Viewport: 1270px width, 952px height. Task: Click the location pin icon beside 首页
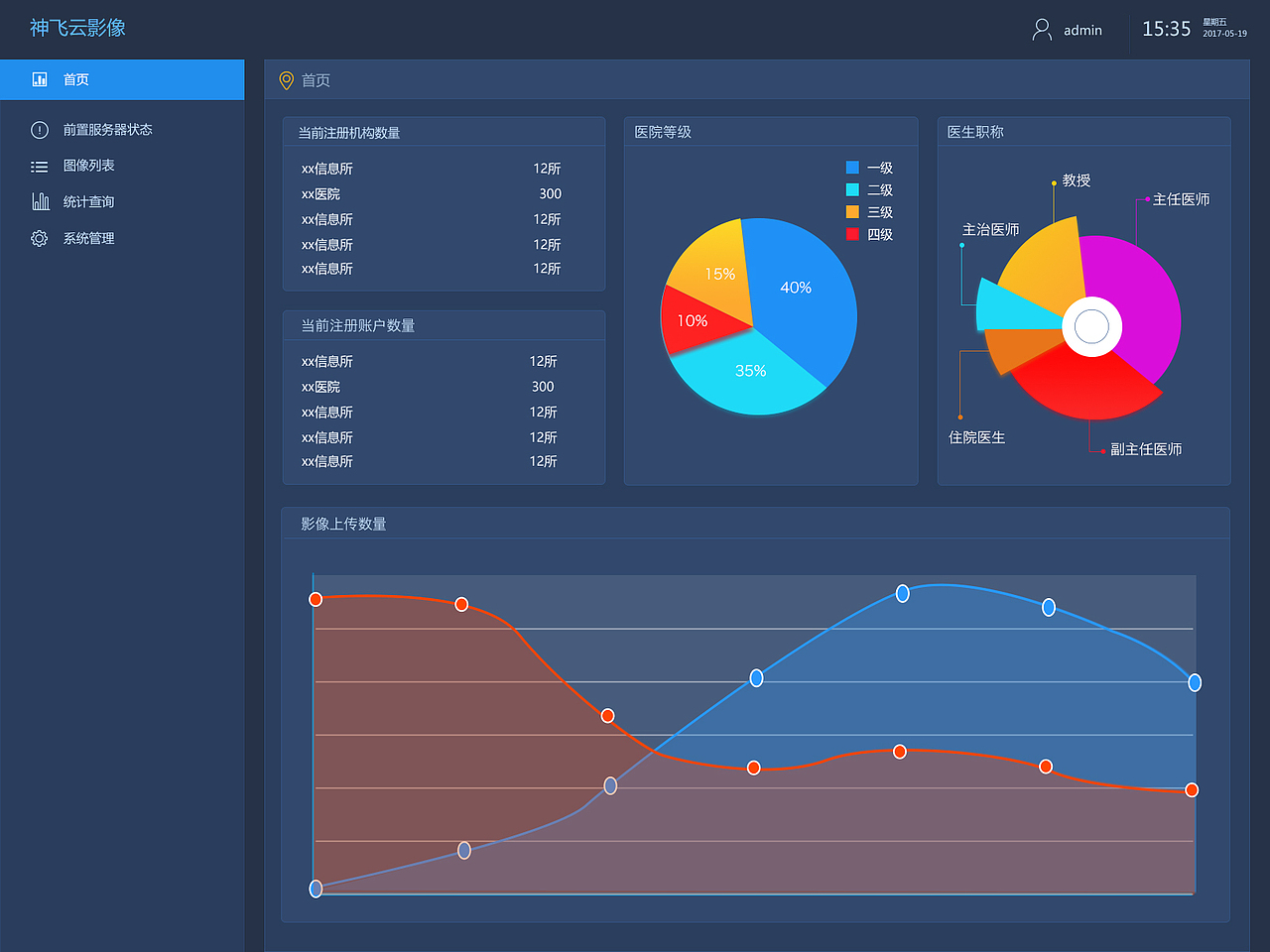pos(286,80)
